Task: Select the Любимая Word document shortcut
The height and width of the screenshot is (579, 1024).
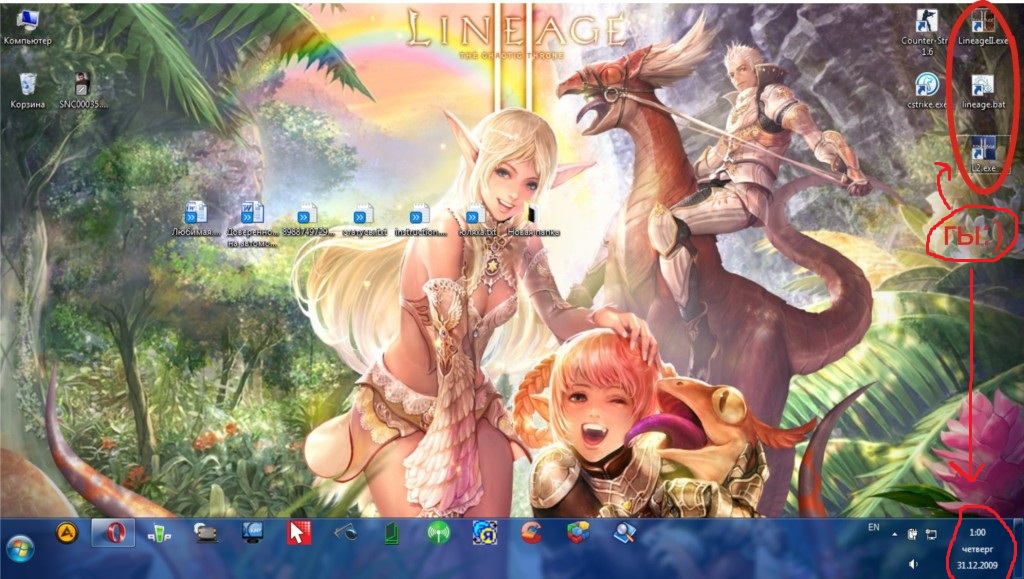Action: point(195,219)
